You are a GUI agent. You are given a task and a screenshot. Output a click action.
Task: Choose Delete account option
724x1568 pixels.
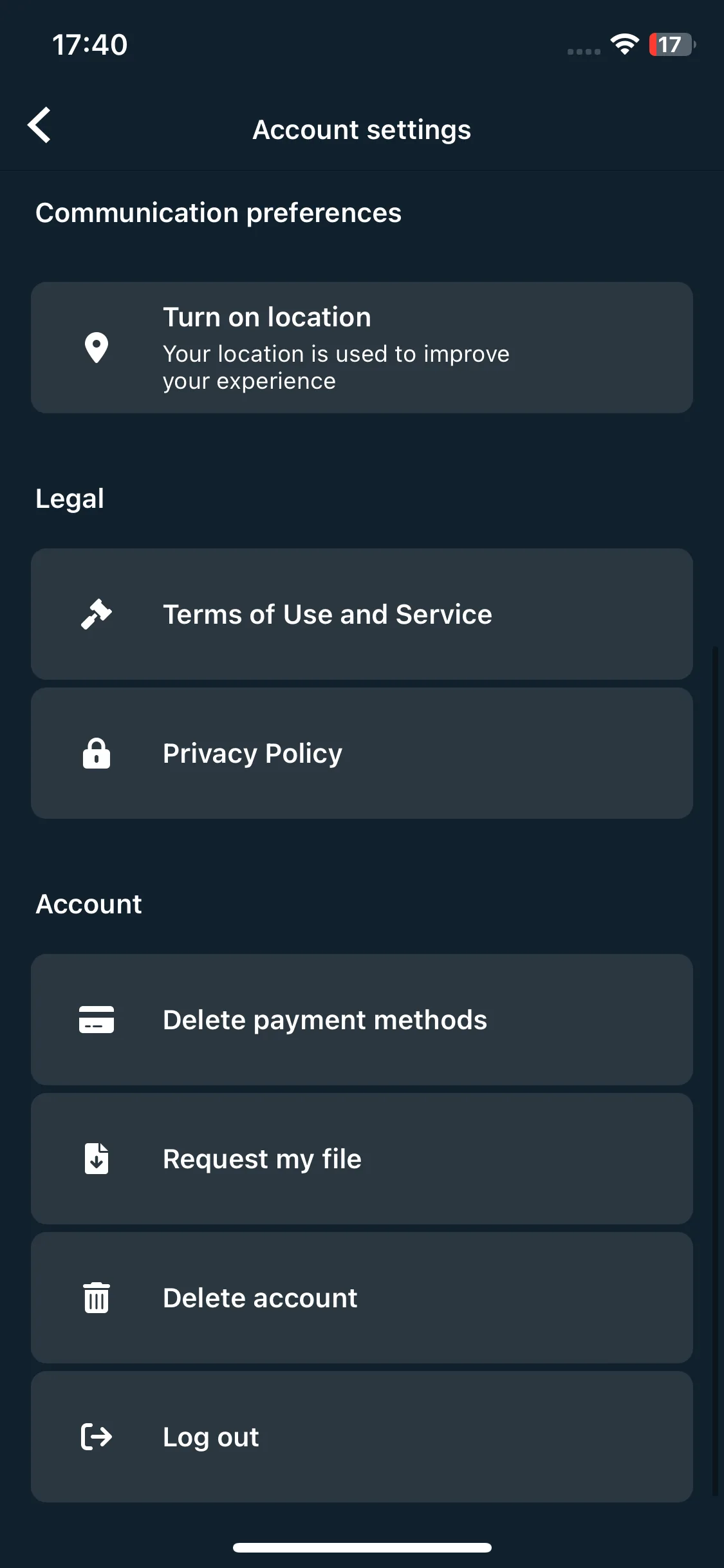click(362, 1298)
